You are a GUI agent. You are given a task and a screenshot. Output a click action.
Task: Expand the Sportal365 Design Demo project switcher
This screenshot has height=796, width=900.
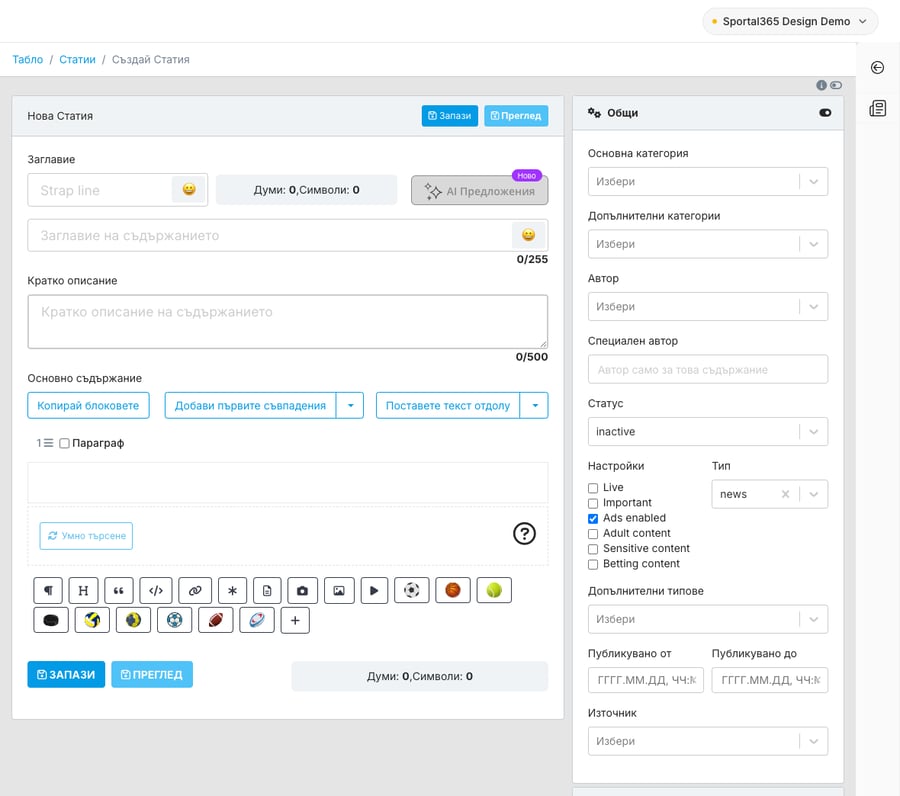coord(790,21)
